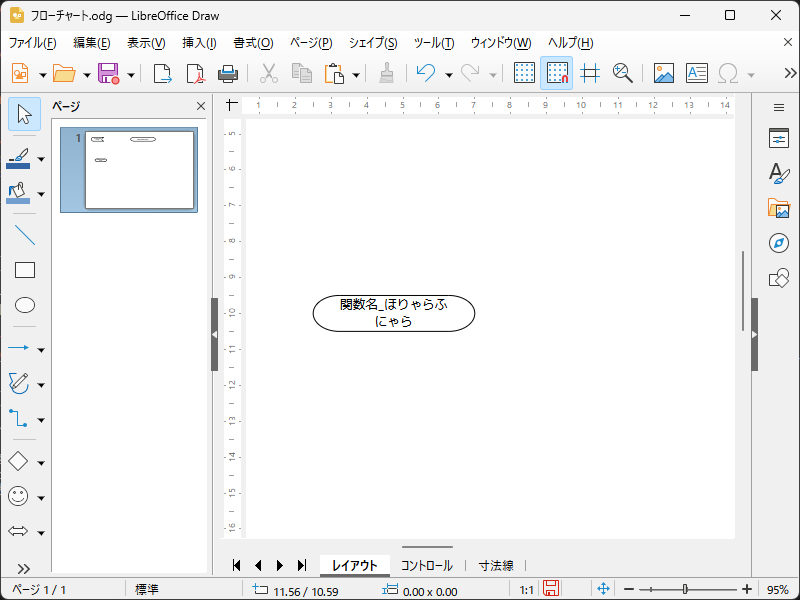Open Zoom & Pan tool

click(x=622, y=73)
